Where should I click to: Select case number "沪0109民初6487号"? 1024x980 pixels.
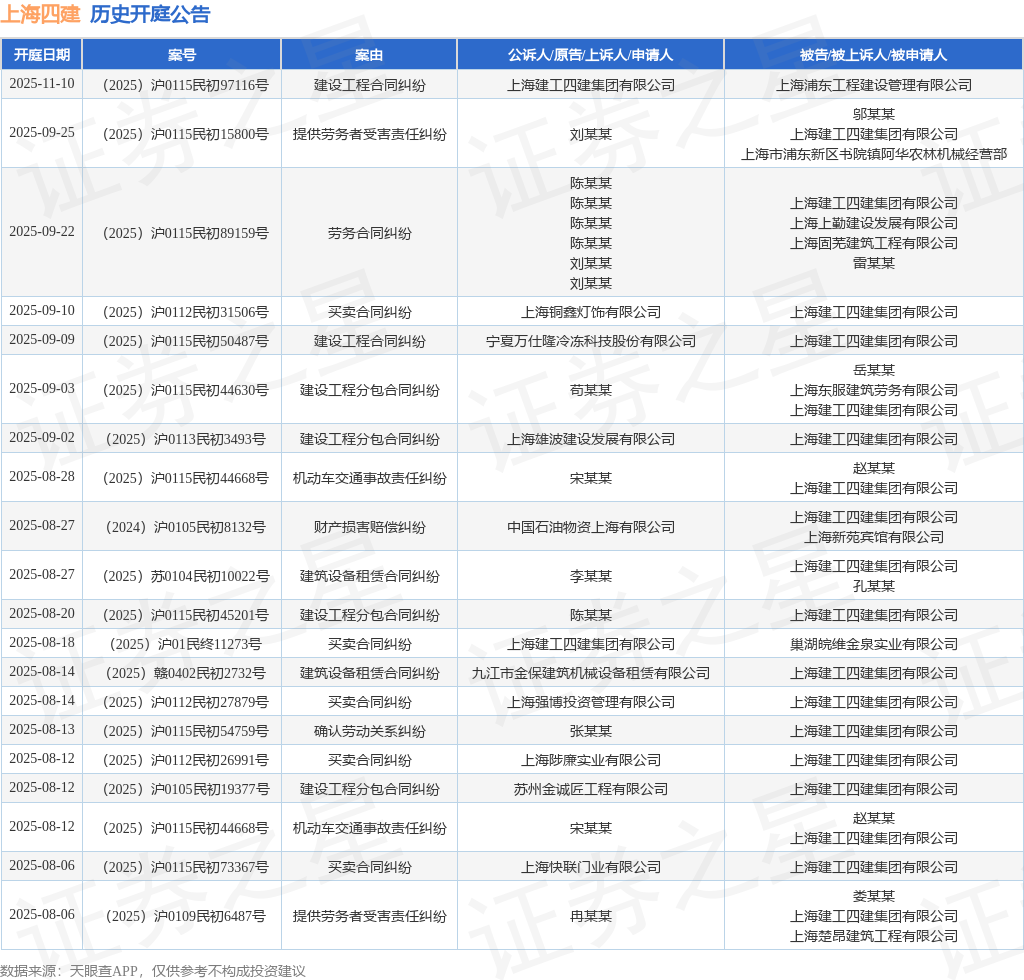[x=185, y=916]
